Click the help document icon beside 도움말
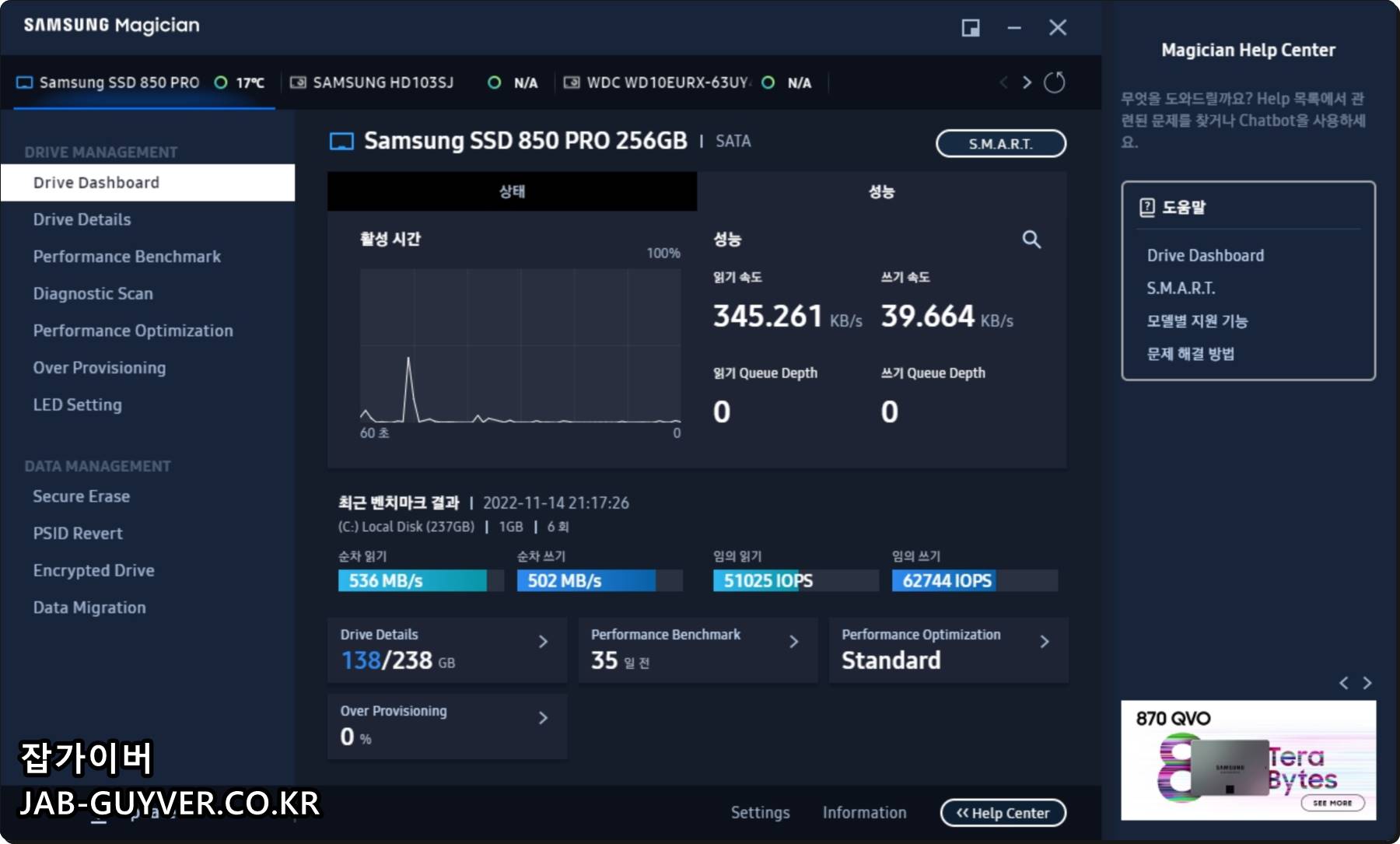 tap(1147, 207)
